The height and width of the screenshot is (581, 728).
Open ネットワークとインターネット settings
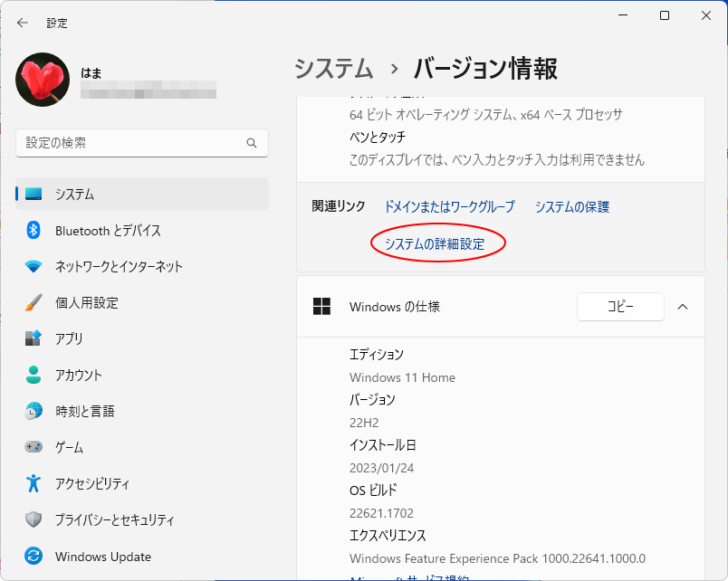tap(142, 267)
